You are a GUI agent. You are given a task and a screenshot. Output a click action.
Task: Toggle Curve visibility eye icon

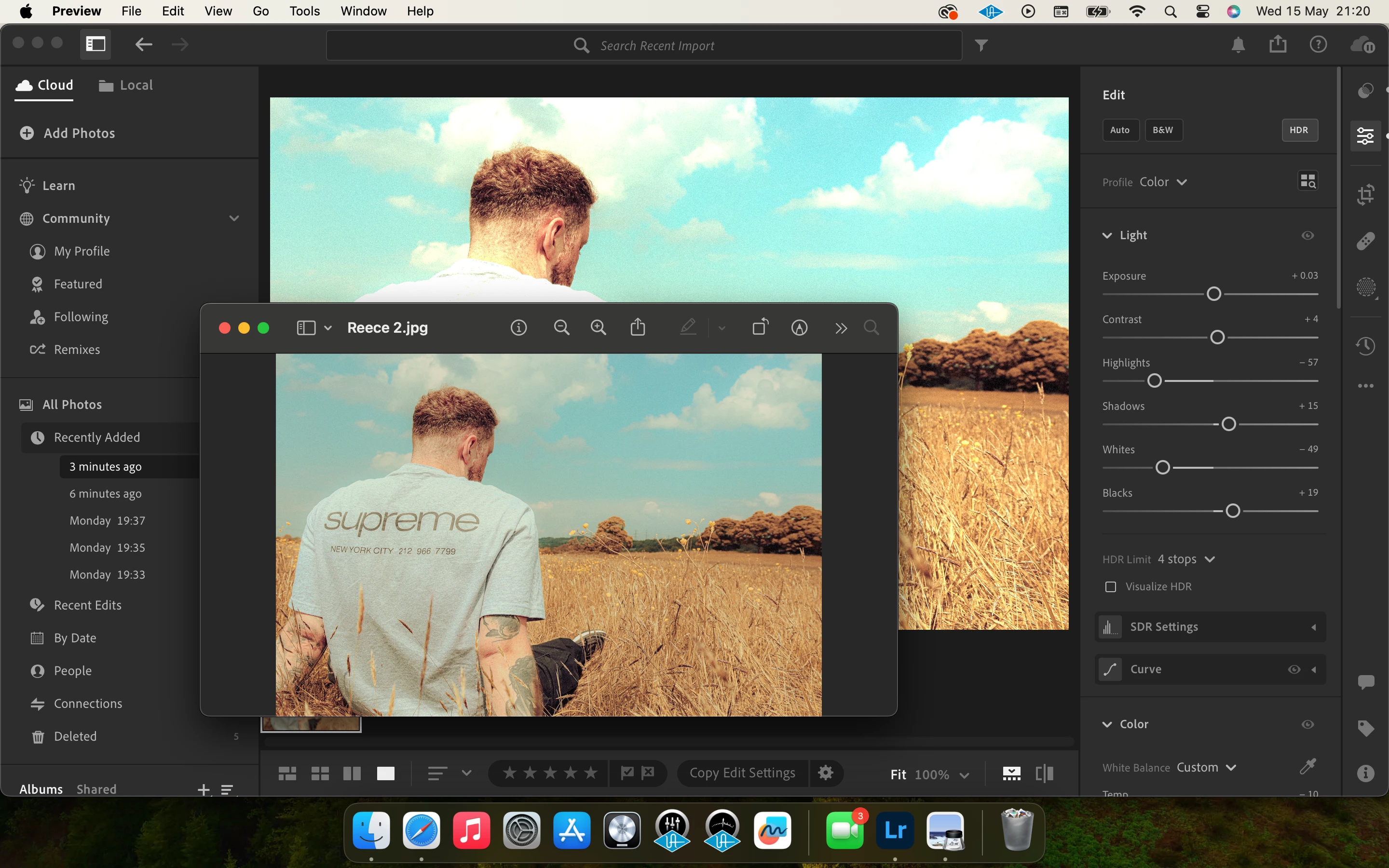tap(1294, 669)
